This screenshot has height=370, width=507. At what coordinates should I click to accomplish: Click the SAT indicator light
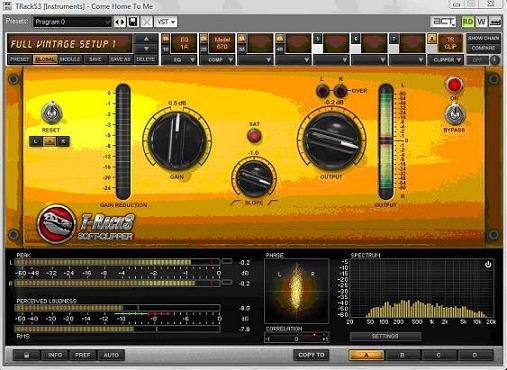coord(254,136)
